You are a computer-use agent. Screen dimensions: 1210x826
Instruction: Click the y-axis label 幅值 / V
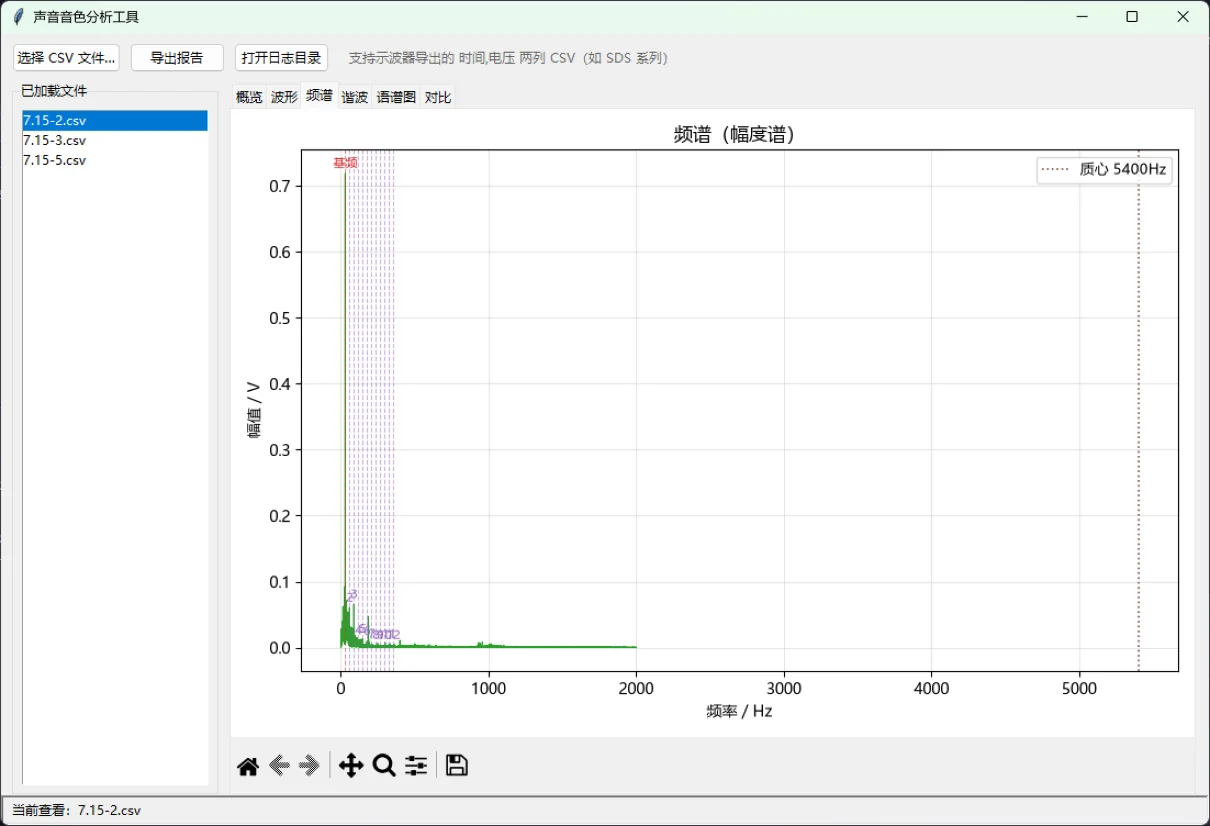point(254,410)
